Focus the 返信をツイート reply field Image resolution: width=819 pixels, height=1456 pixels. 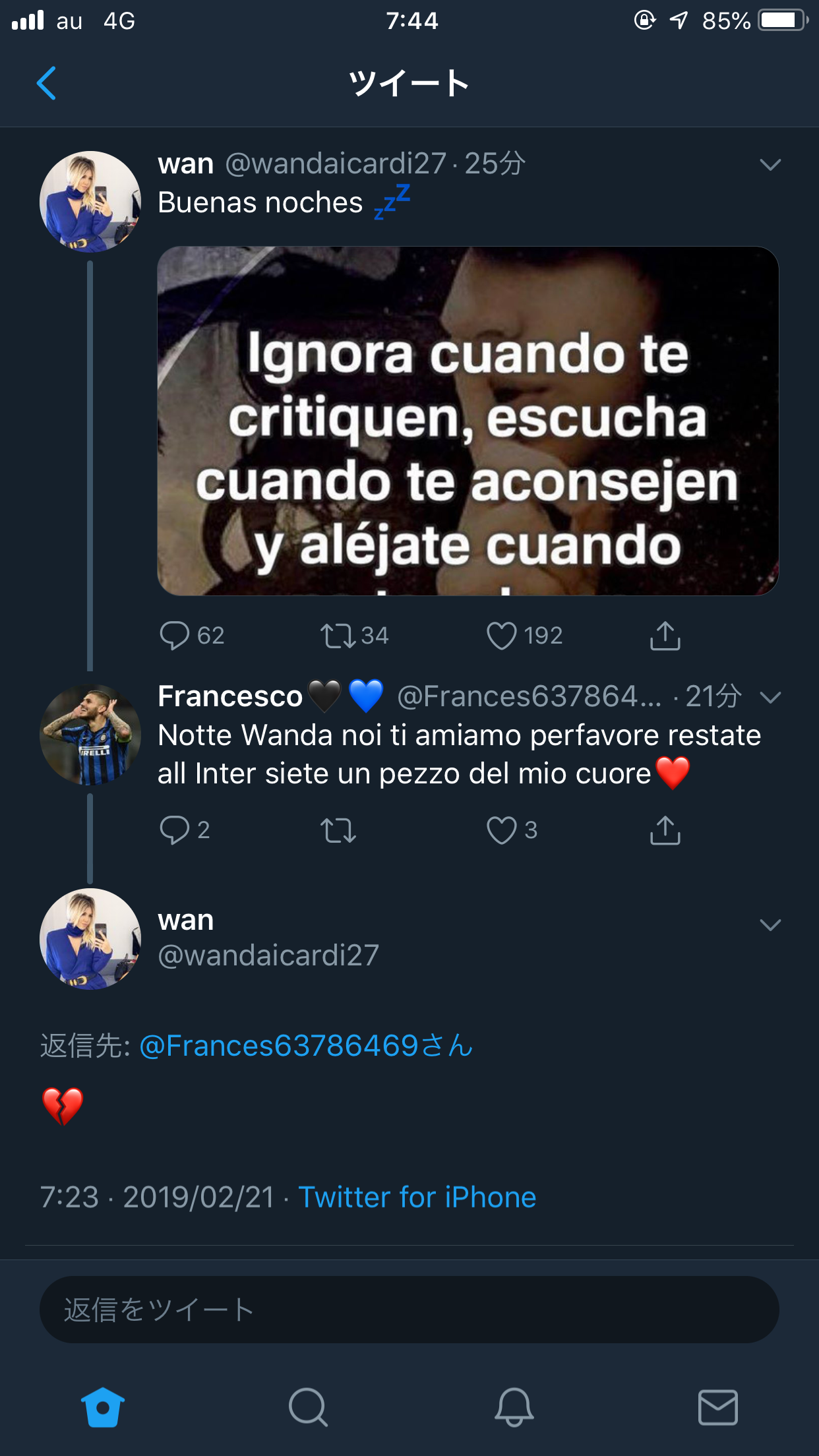409,1310
